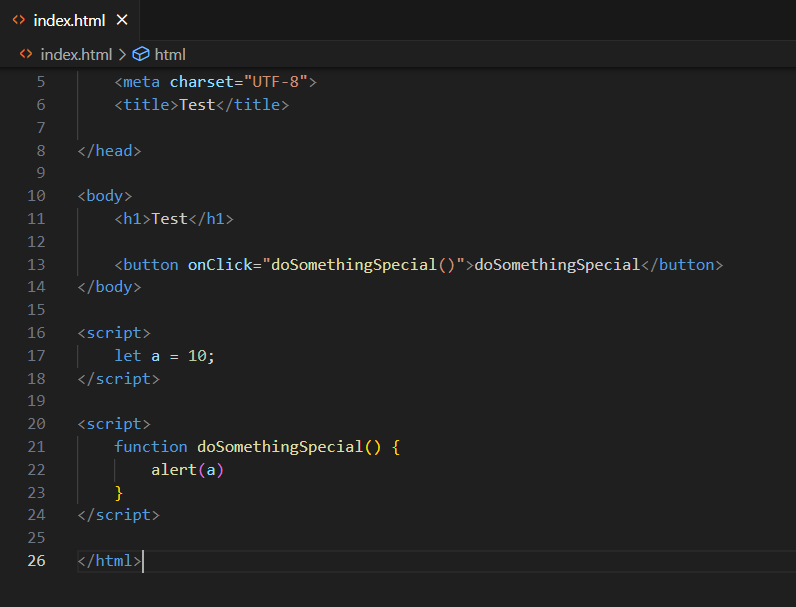Click line number 20 in the gutter

coord(36,424)
